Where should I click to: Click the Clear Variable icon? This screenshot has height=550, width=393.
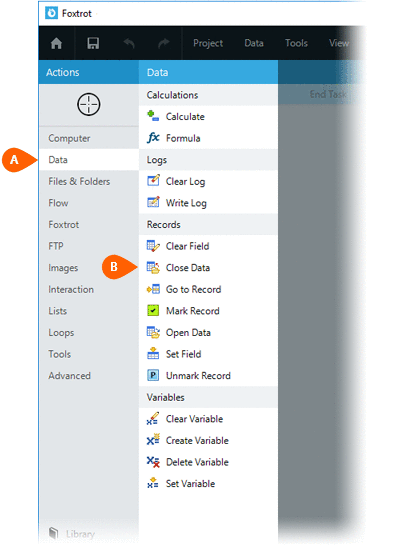click(153, 418)
